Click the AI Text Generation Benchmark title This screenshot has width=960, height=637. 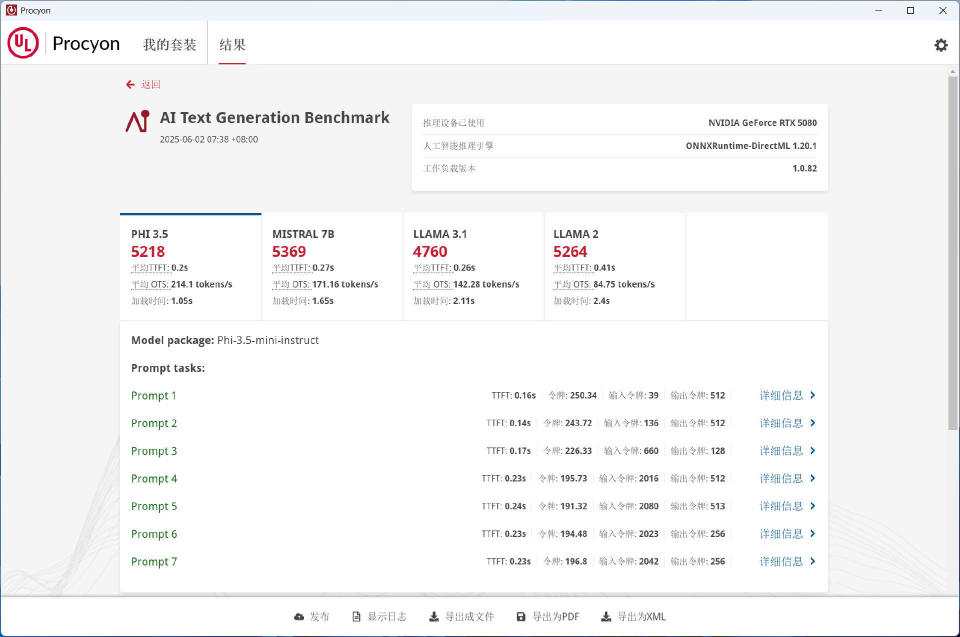(274, 118)
